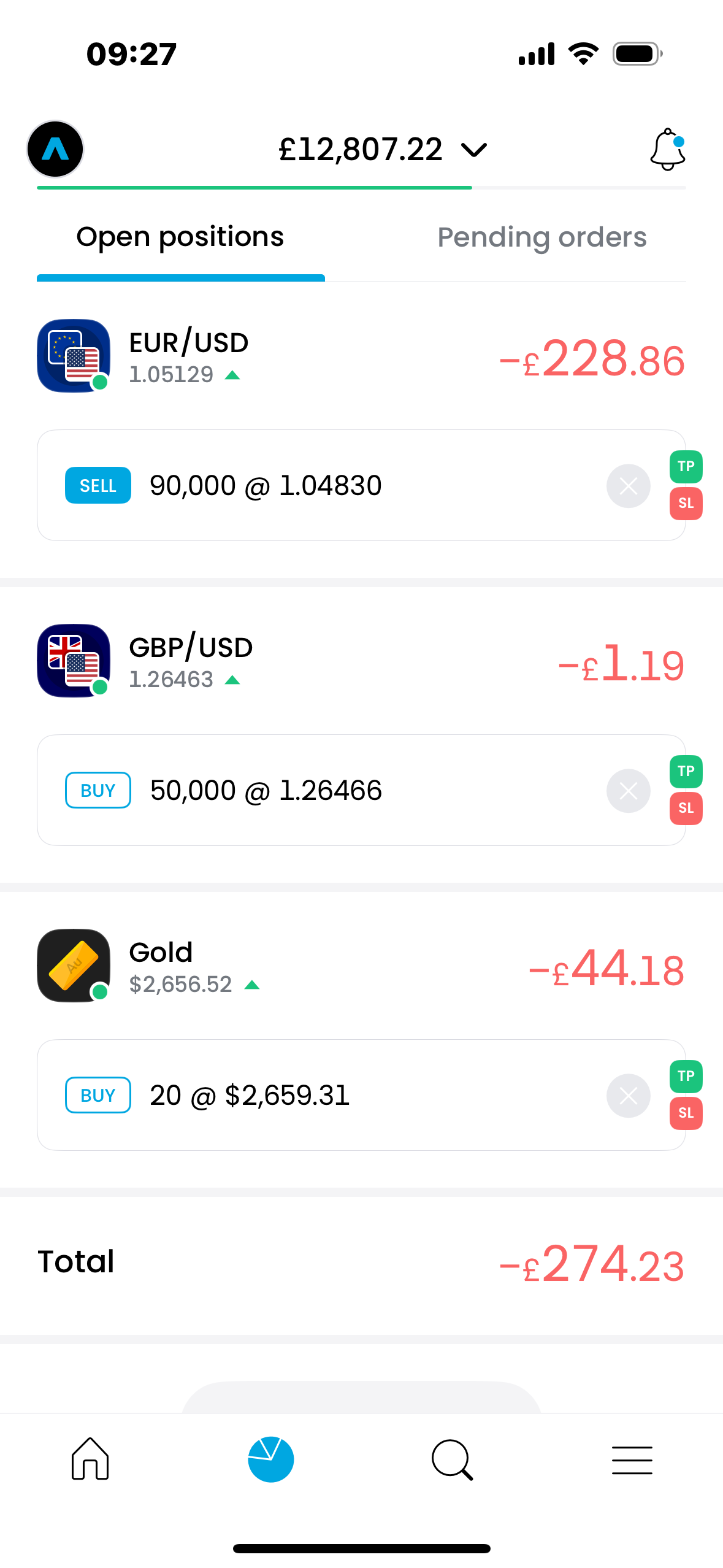723x1568 pixels.
Task: Select the Open positions tab
Action: tap(180, 237)
